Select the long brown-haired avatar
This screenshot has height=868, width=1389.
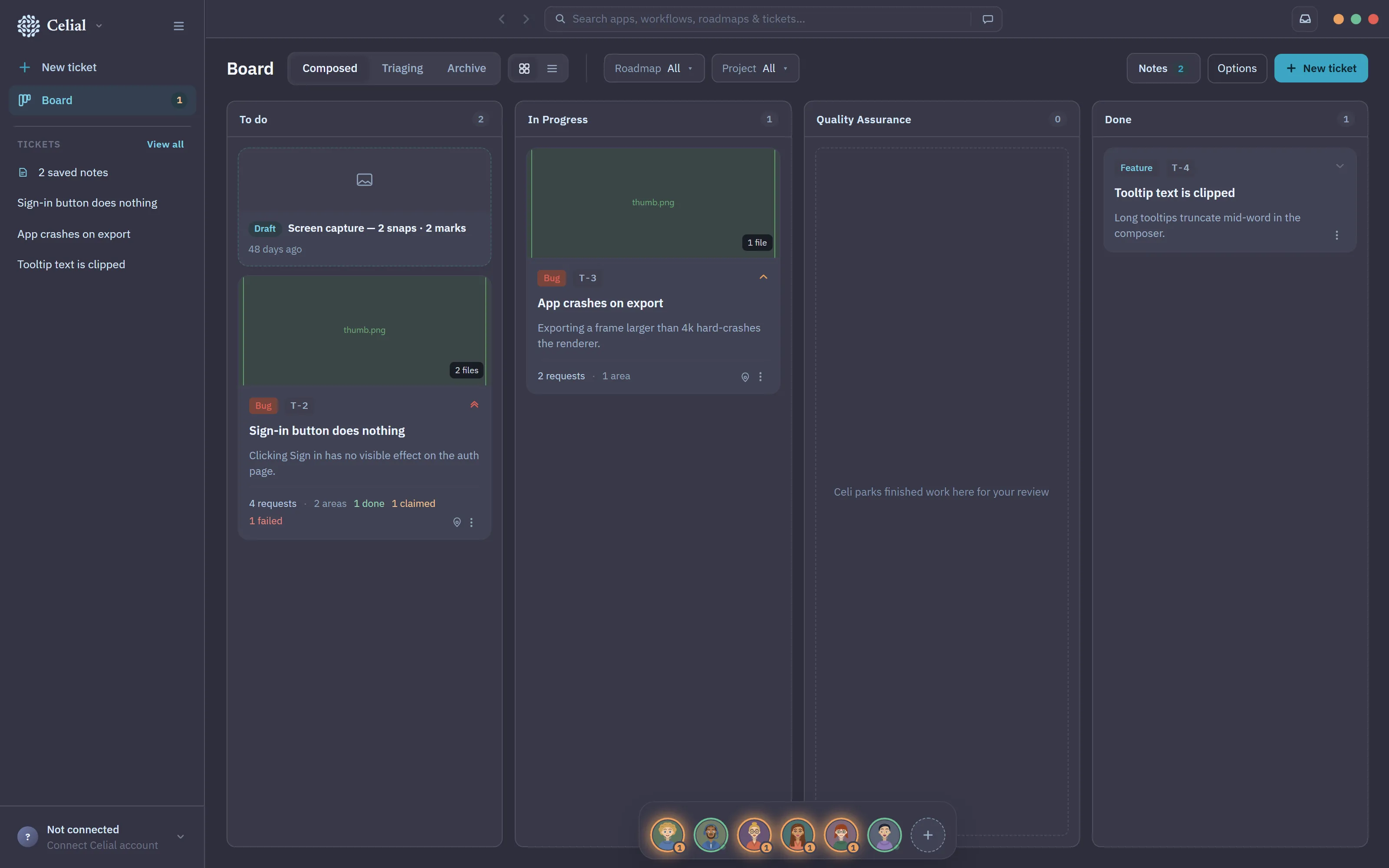tap(798, 835)
